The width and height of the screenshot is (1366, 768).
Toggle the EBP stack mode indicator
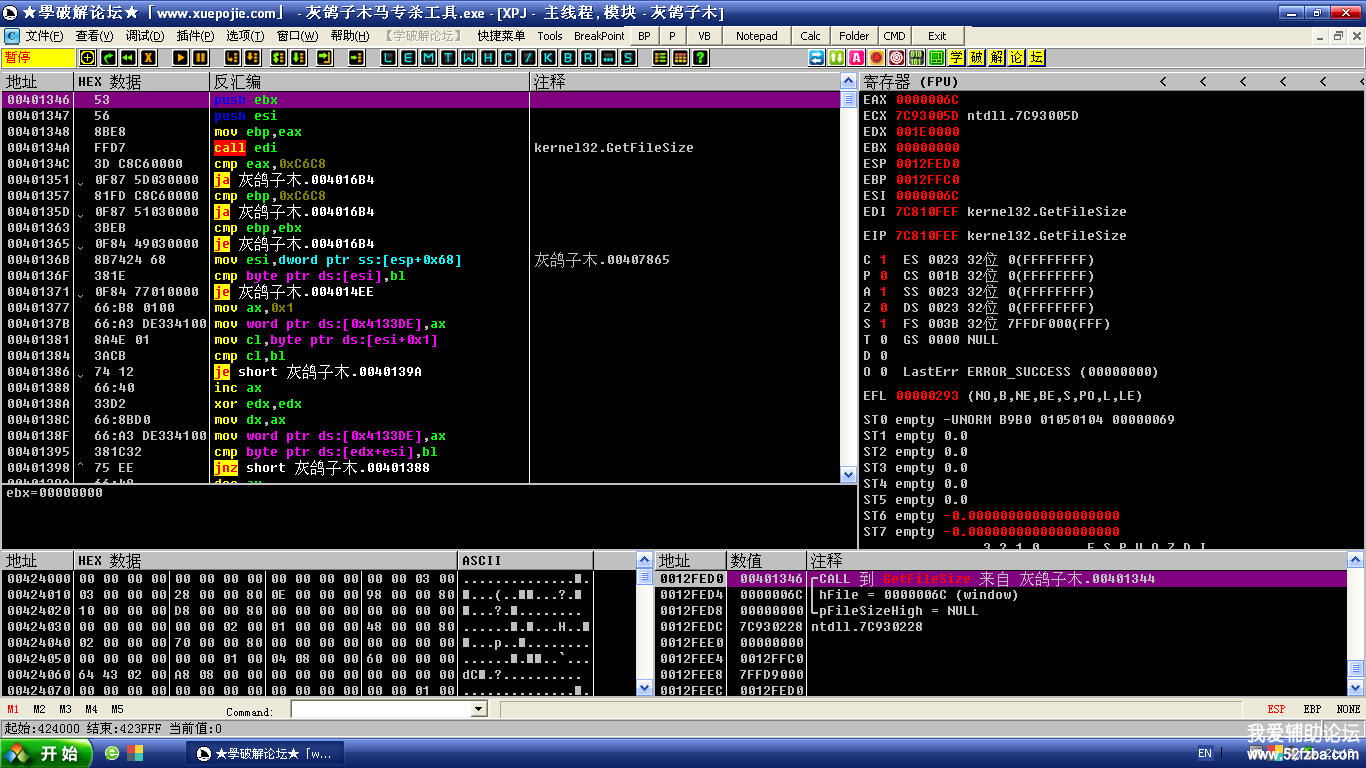[x=1312, y=709]
